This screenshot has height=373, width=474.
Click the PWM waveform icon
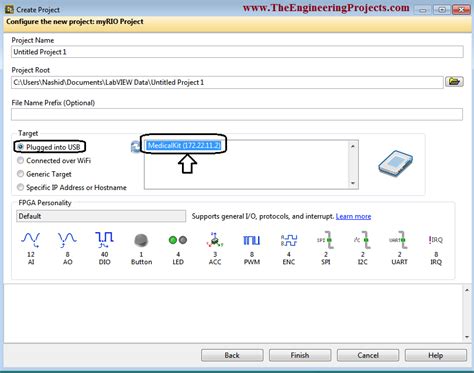(x=252, y=240)
